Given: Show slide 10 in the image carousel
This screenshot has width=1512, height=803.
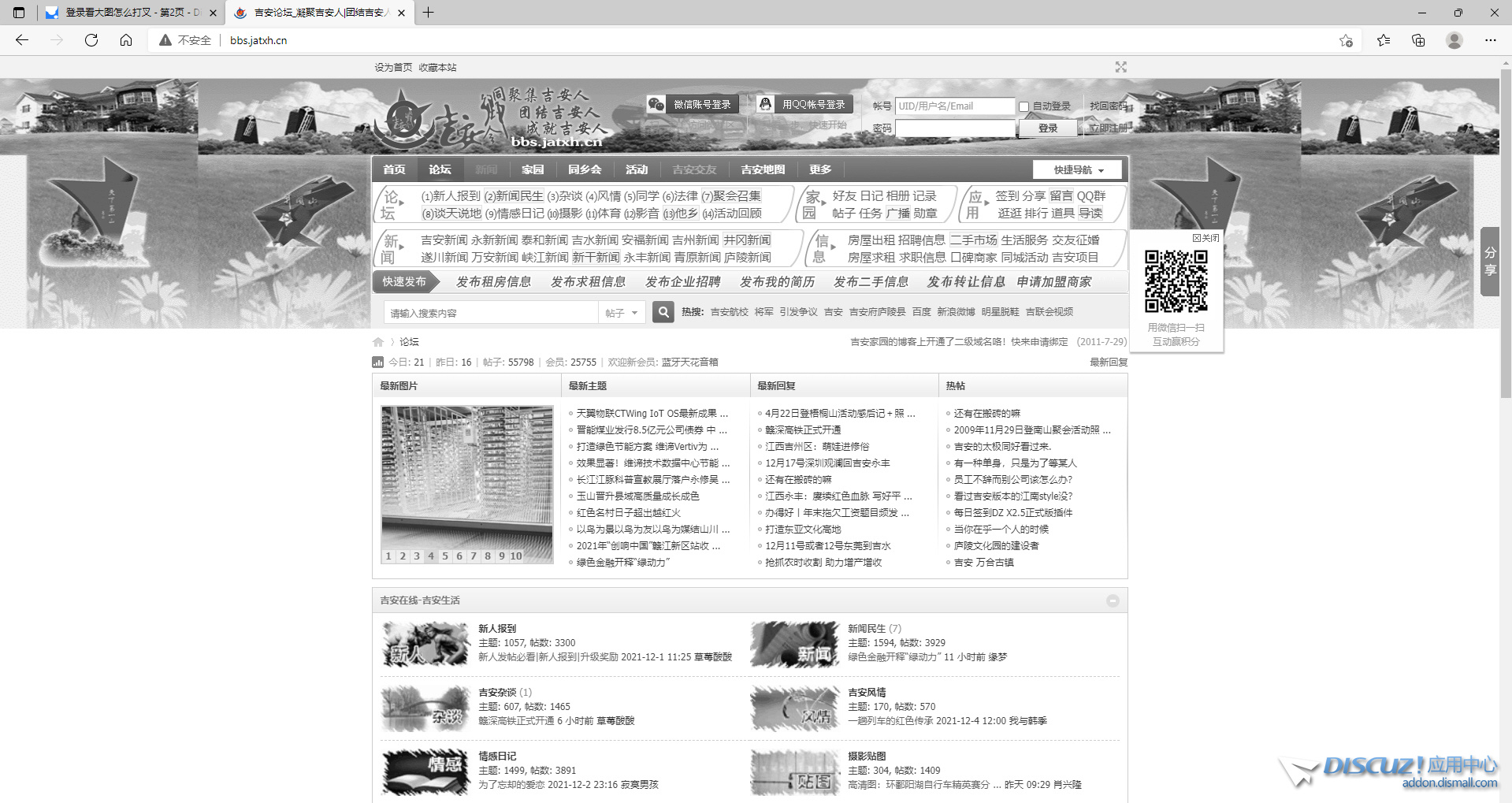Looking at the screenshot, I should click(x=516, y=556).
